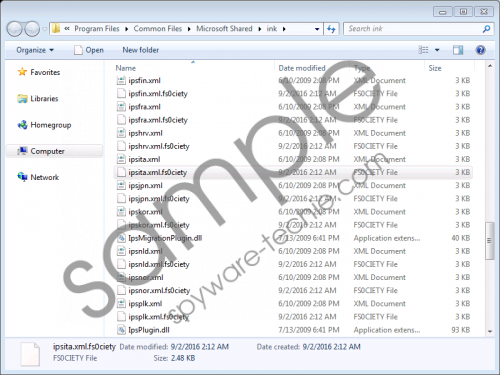
Task: Click the 40 KB size cell
Action: (x=461, y=238)
